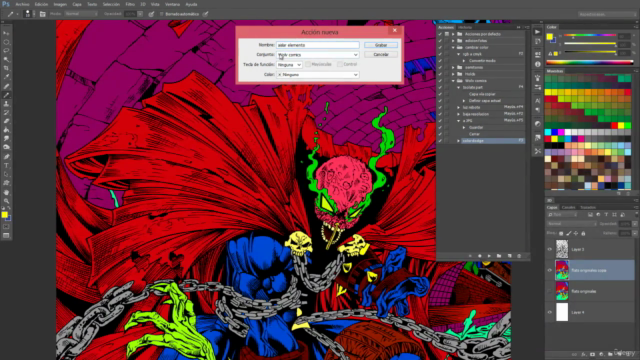Click Cancelar button in dialog

[x=381, y=54]
